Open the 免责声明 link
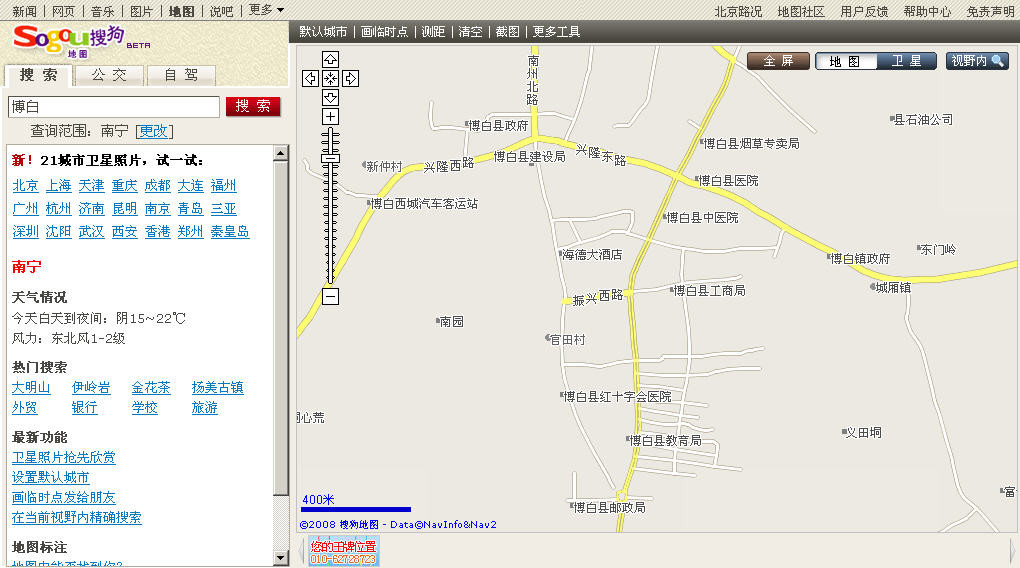The width and height of the screenshot is (1020, 568). [990, 11]
